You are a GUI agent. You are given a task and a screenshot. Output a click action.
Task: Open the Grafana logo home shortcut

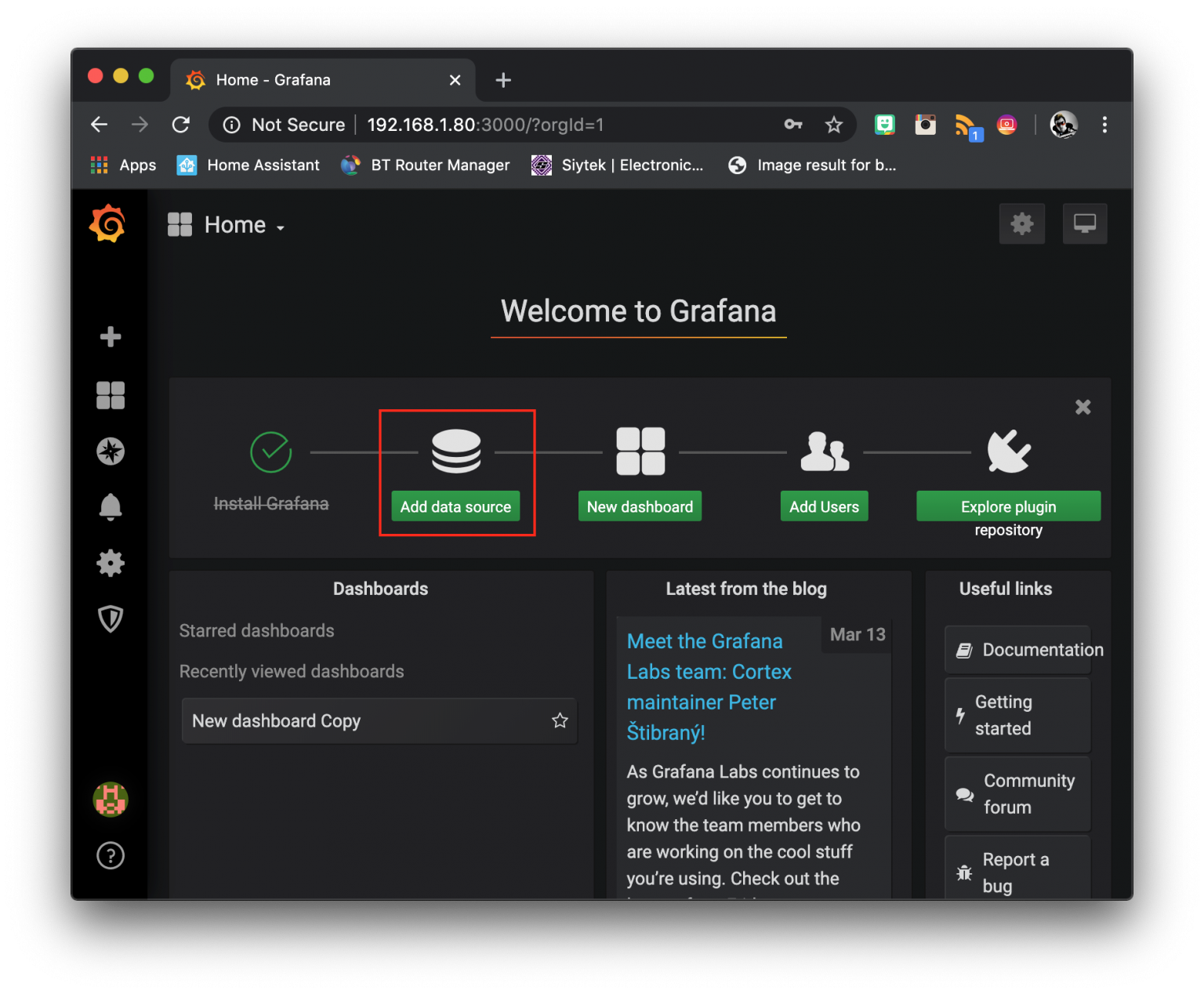coord(107,223)
